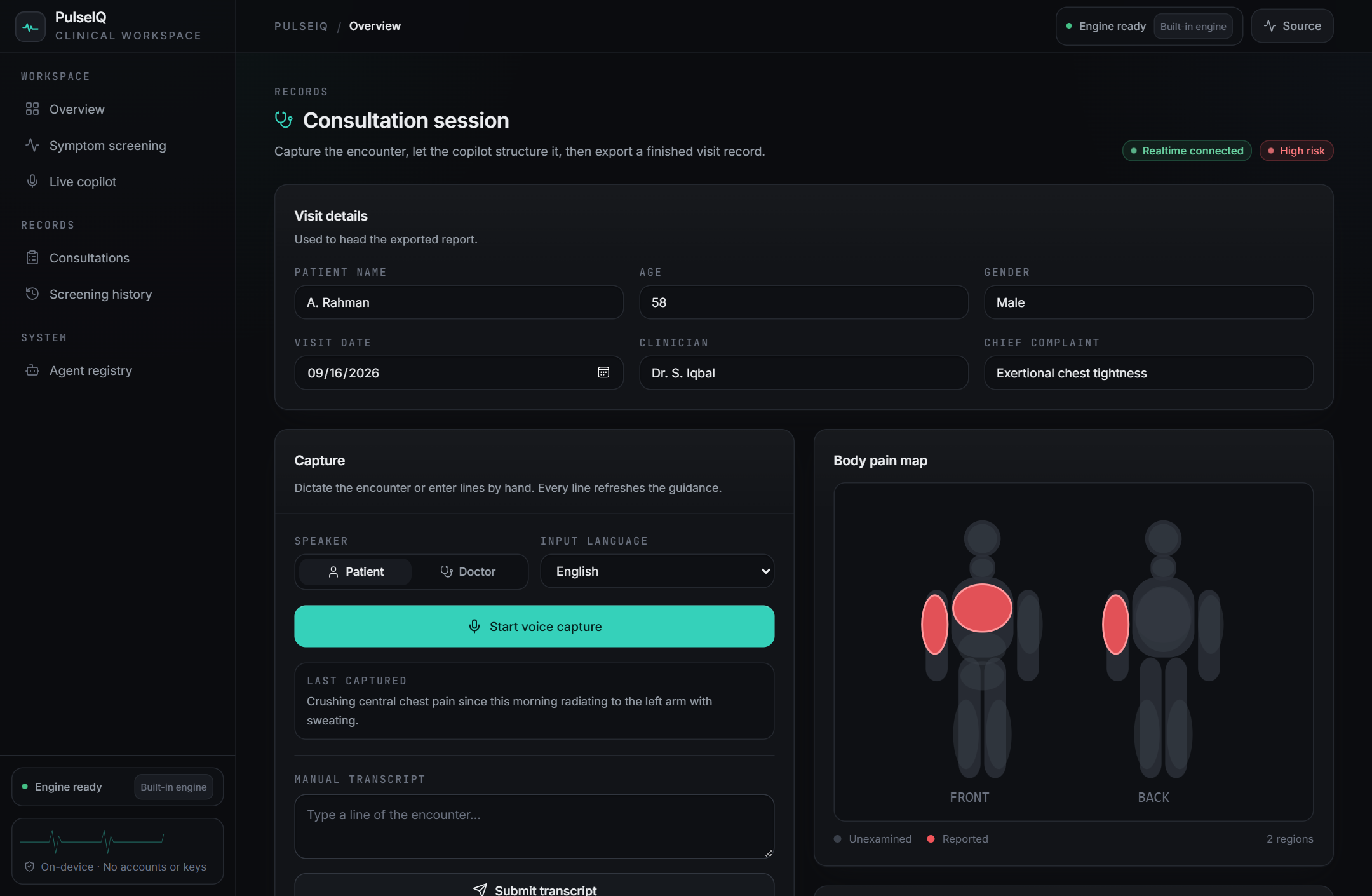
Task: Click the Built-in engine badge in the header
Action: pyautogui.click(x=1193, y=26)
